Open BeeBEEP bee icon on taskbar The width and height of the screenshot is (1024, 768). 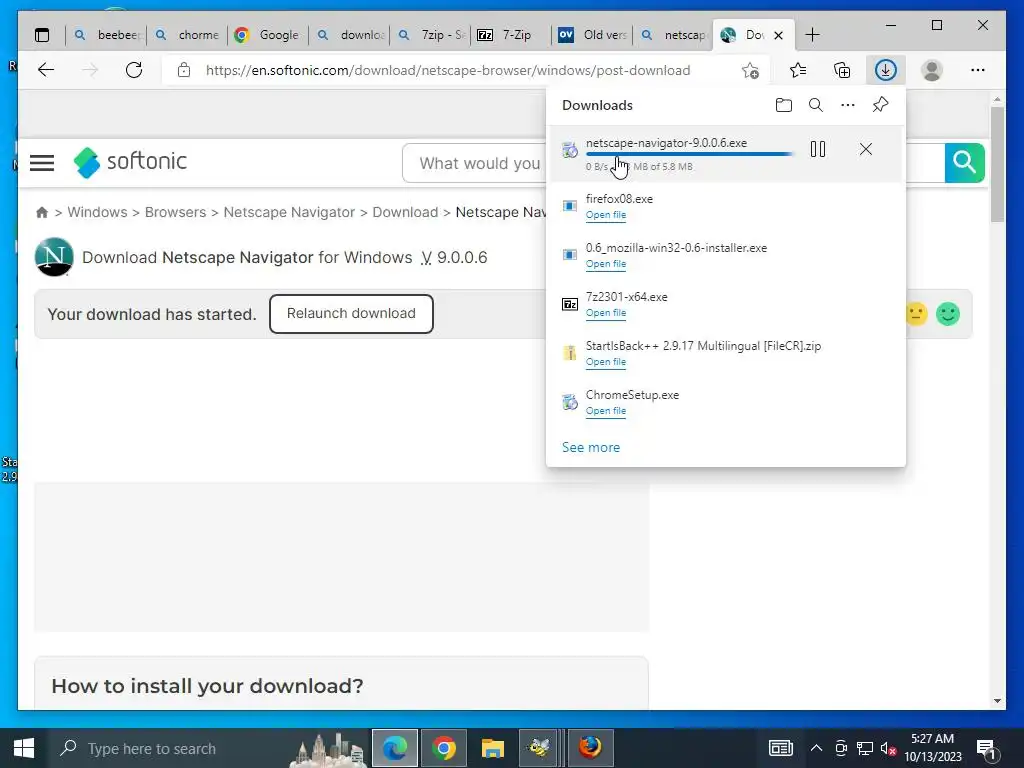[x=539, y=748]
